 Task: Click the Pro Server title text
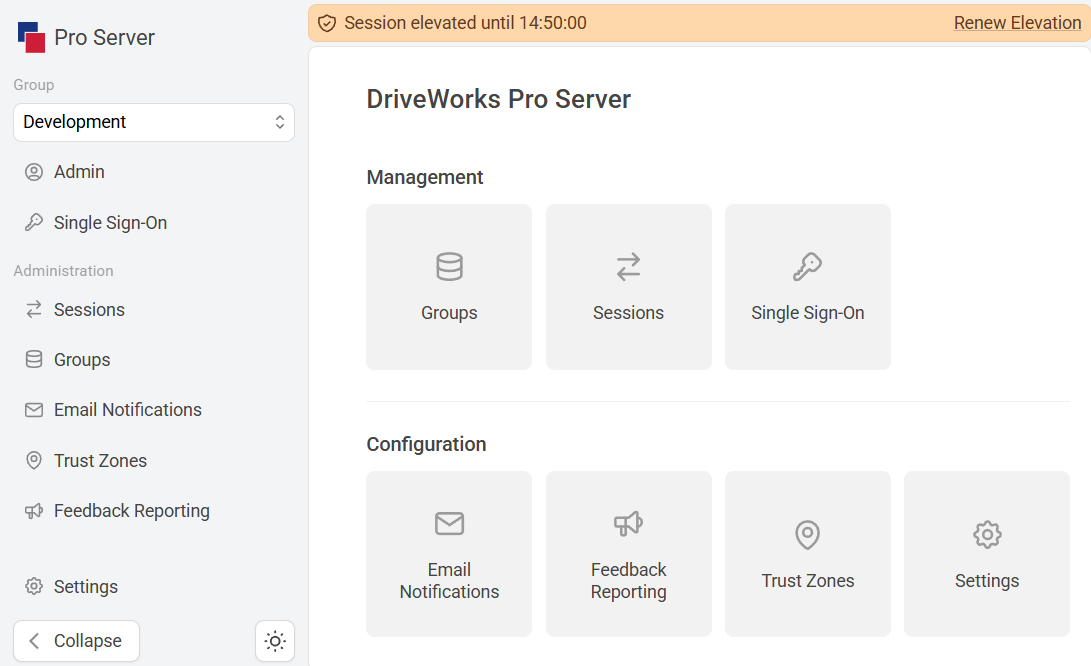pyautogui.click(x=104, y=38)
